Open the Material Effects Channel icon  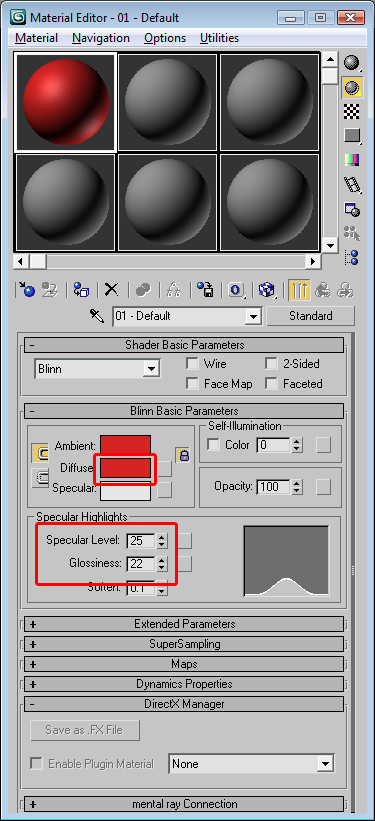click(x=236, y=290)
